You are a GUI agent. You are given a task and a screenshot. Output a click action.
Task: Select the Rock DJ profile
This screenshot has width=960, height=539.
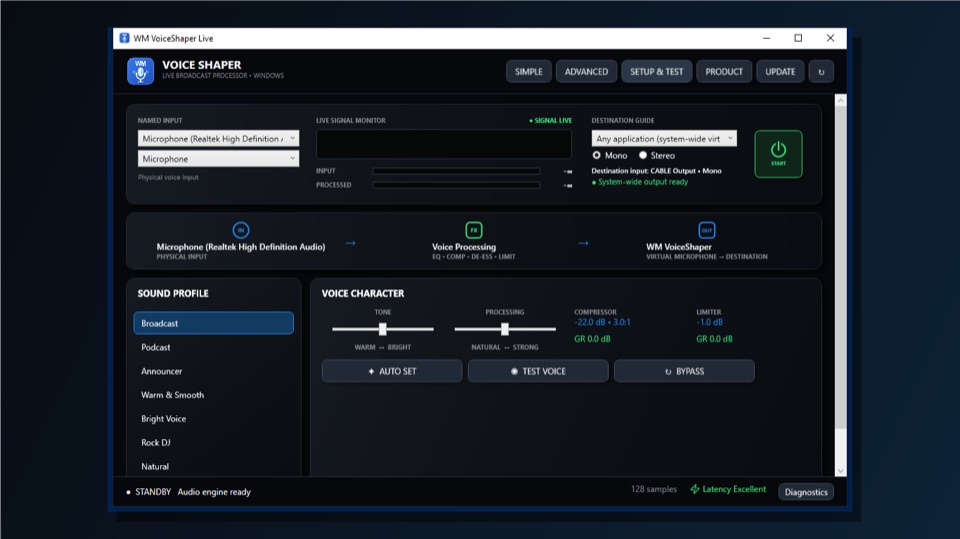click(x=214, y=442)
